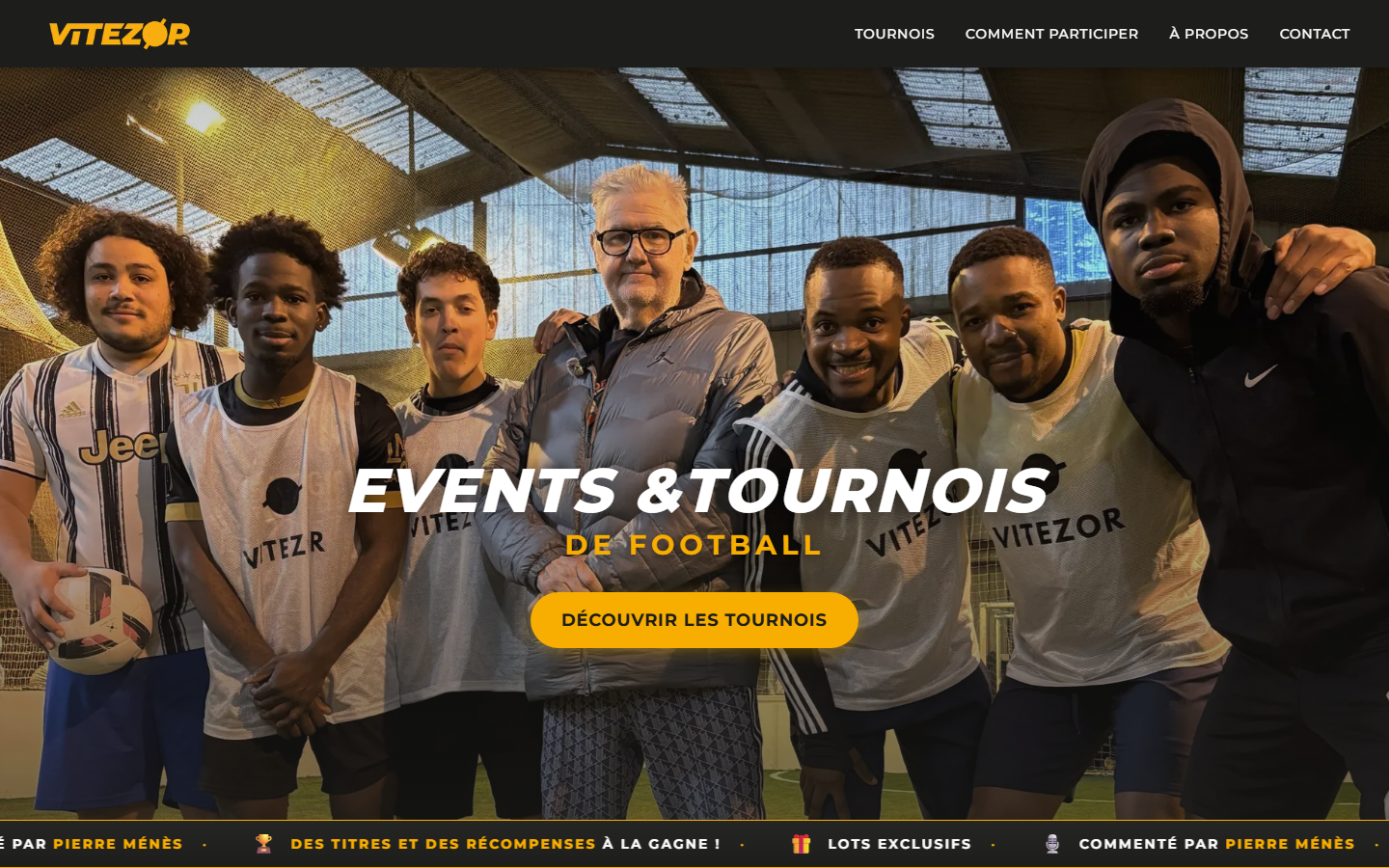Click the trophy icon in the ticker
Image resolution: width=1389 pixels, height=868 pixels.
pos(263,844)
